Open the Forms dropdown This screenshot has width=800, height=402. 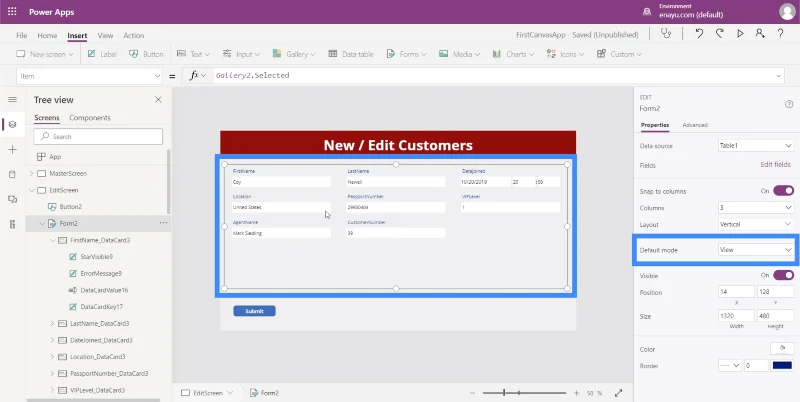pyautogui.click(x=407, y=54)
